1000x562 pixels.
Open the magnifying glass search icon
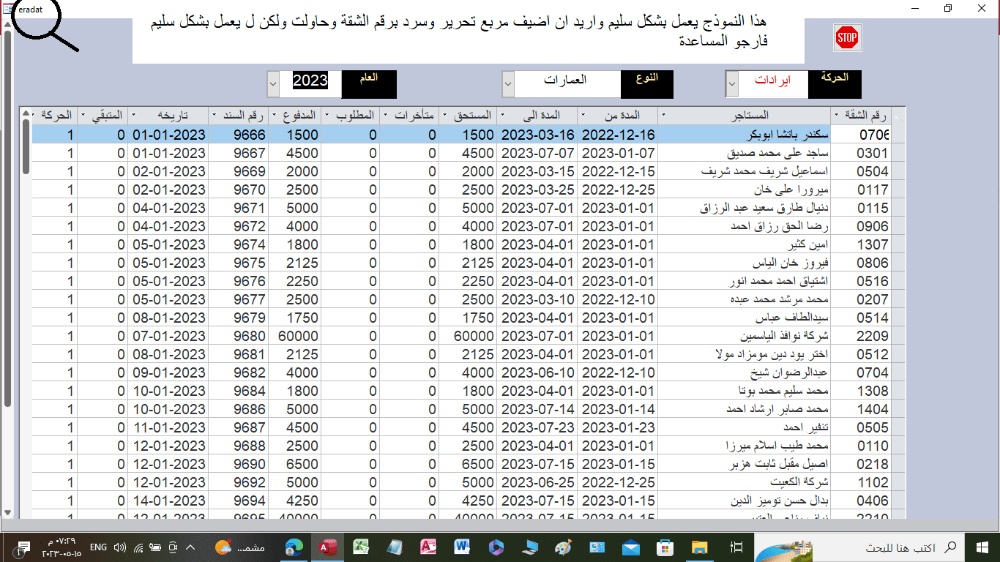44,24
